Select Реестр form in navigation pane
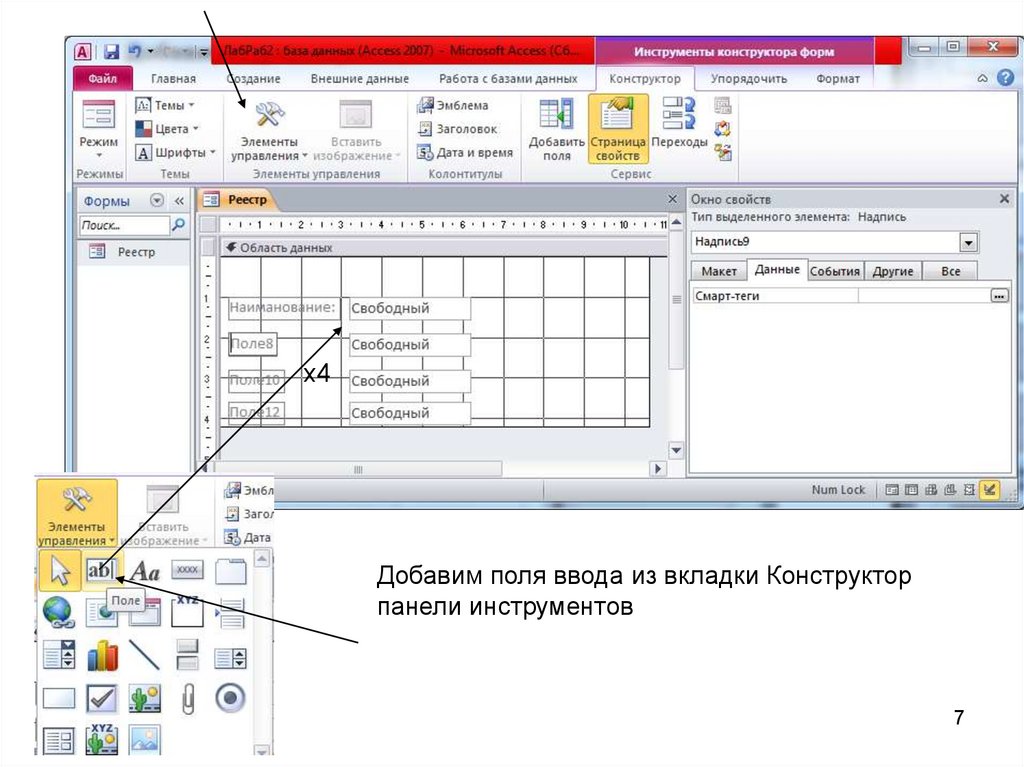1024x767 pixels. pyautogui.click(x=134, y=252)
